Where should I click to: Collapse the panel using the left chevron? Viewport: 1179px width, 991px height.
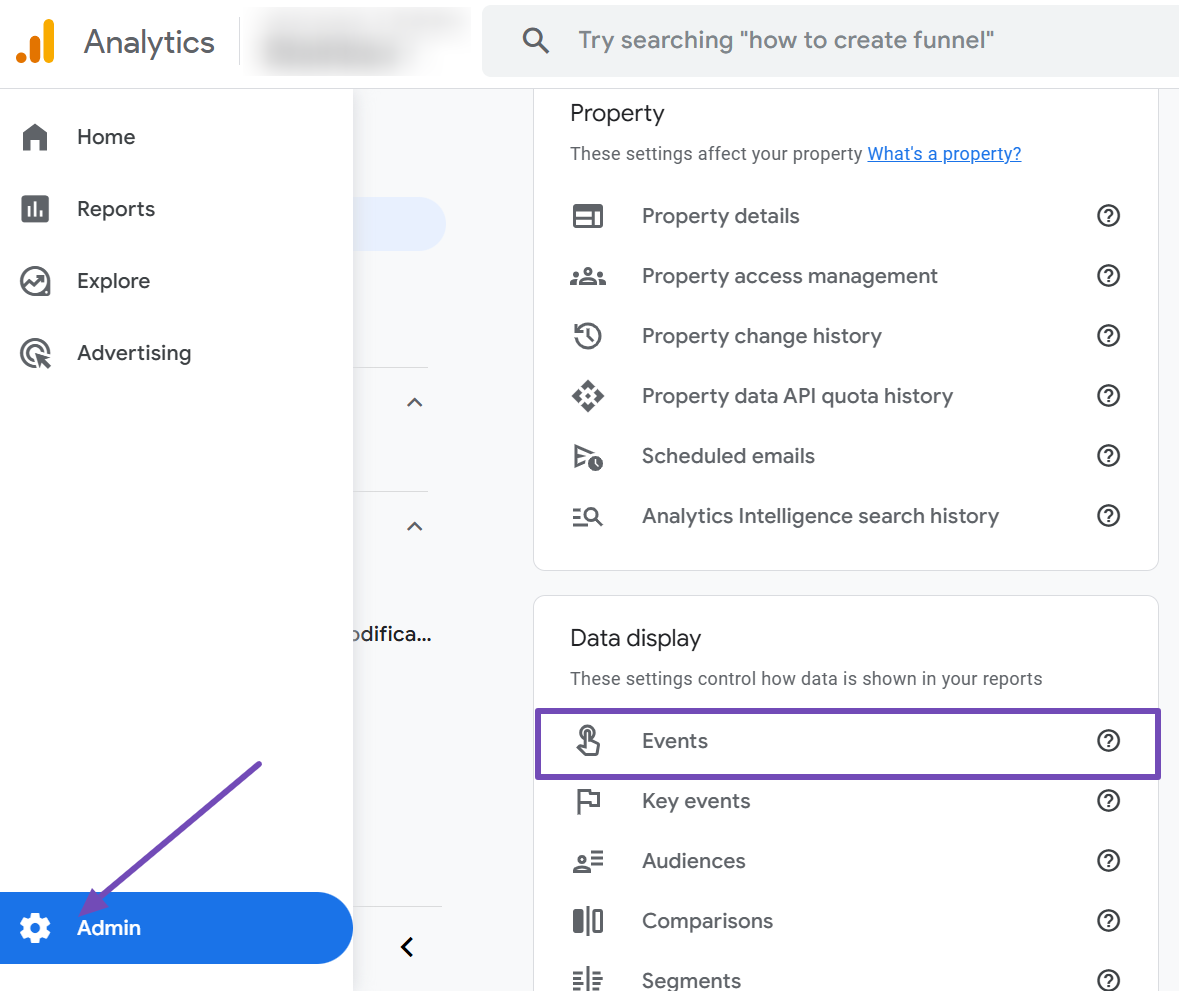407,946
